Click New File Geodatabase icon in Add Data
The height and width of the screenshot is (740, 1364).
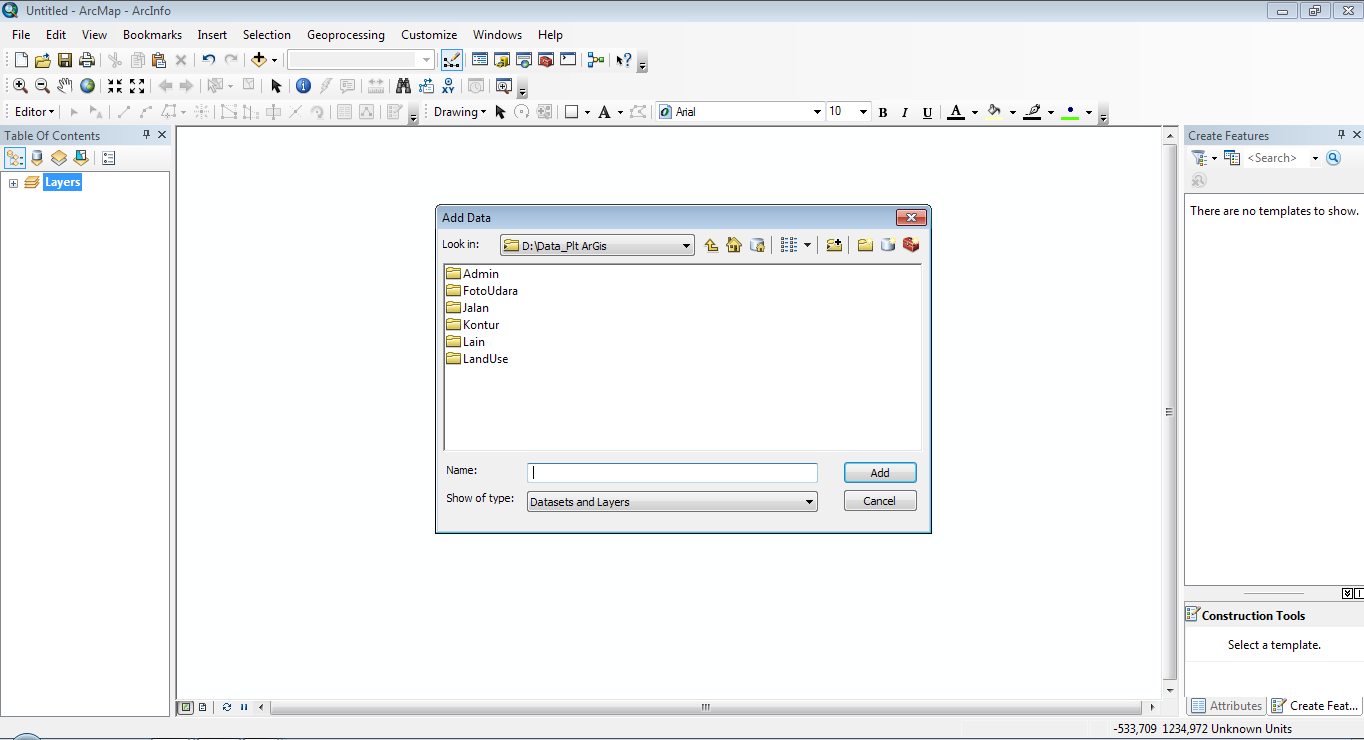pyautogui.click(x=888, y=245)
